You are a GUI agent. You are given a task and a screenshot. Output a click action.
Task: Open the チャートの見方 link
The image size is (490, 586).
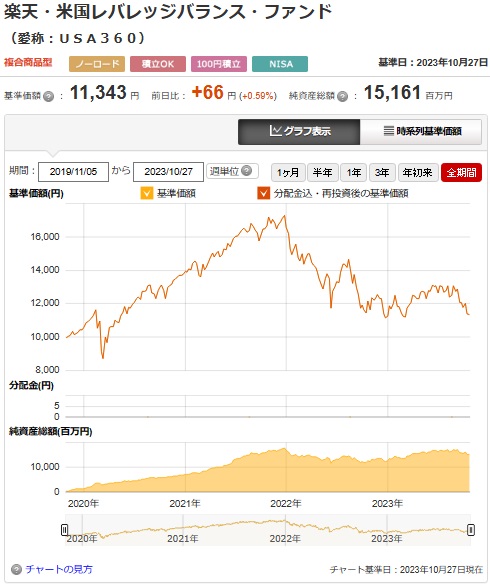[59, 570]
